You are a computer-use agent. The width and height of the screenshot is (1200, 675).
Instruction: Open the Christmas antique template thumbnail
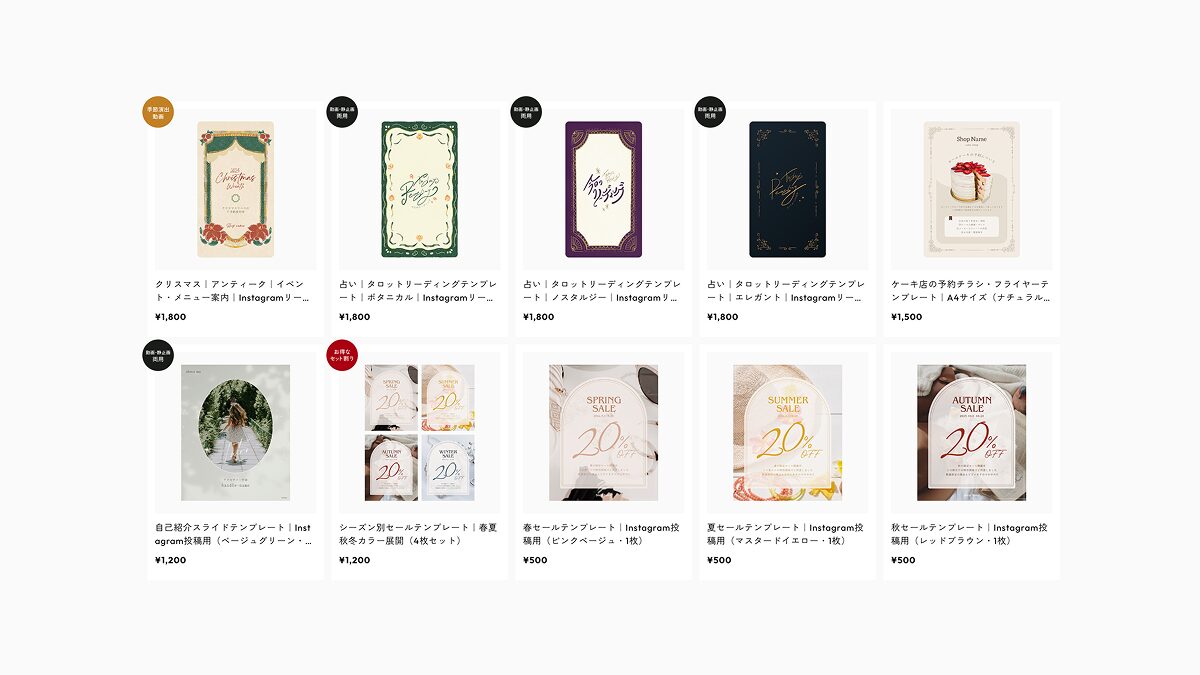235,189
